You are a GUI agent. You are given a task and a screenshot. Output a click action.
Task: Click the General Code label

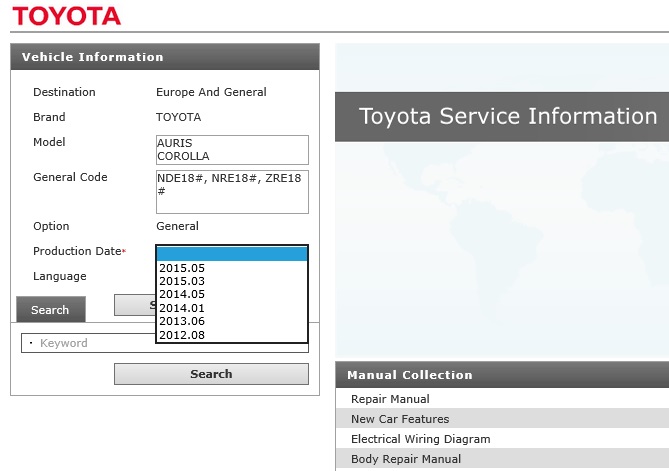click(70, 177)
